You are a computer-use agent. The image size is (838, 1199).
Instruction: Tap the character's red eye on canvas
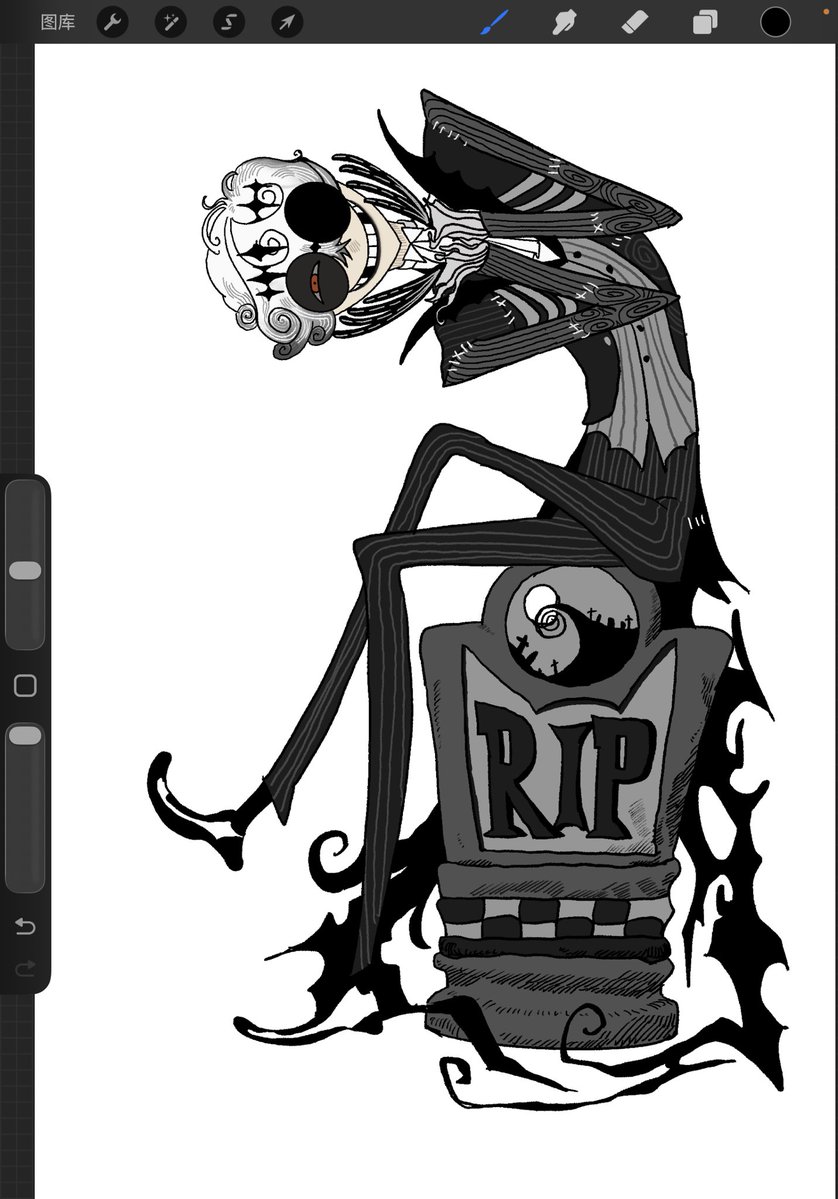(x=314, y=284)
